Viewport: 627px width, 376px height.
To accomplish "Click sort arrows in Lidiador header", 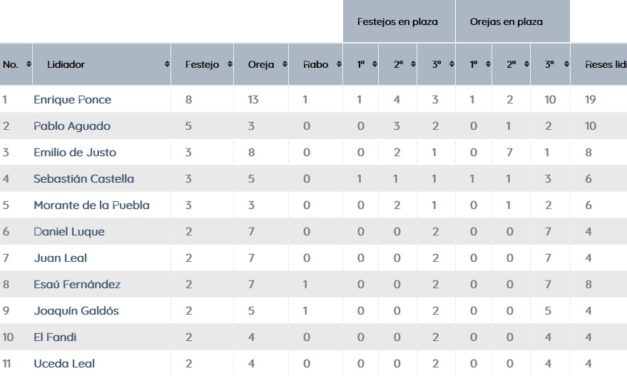I will tap(167, 64).
